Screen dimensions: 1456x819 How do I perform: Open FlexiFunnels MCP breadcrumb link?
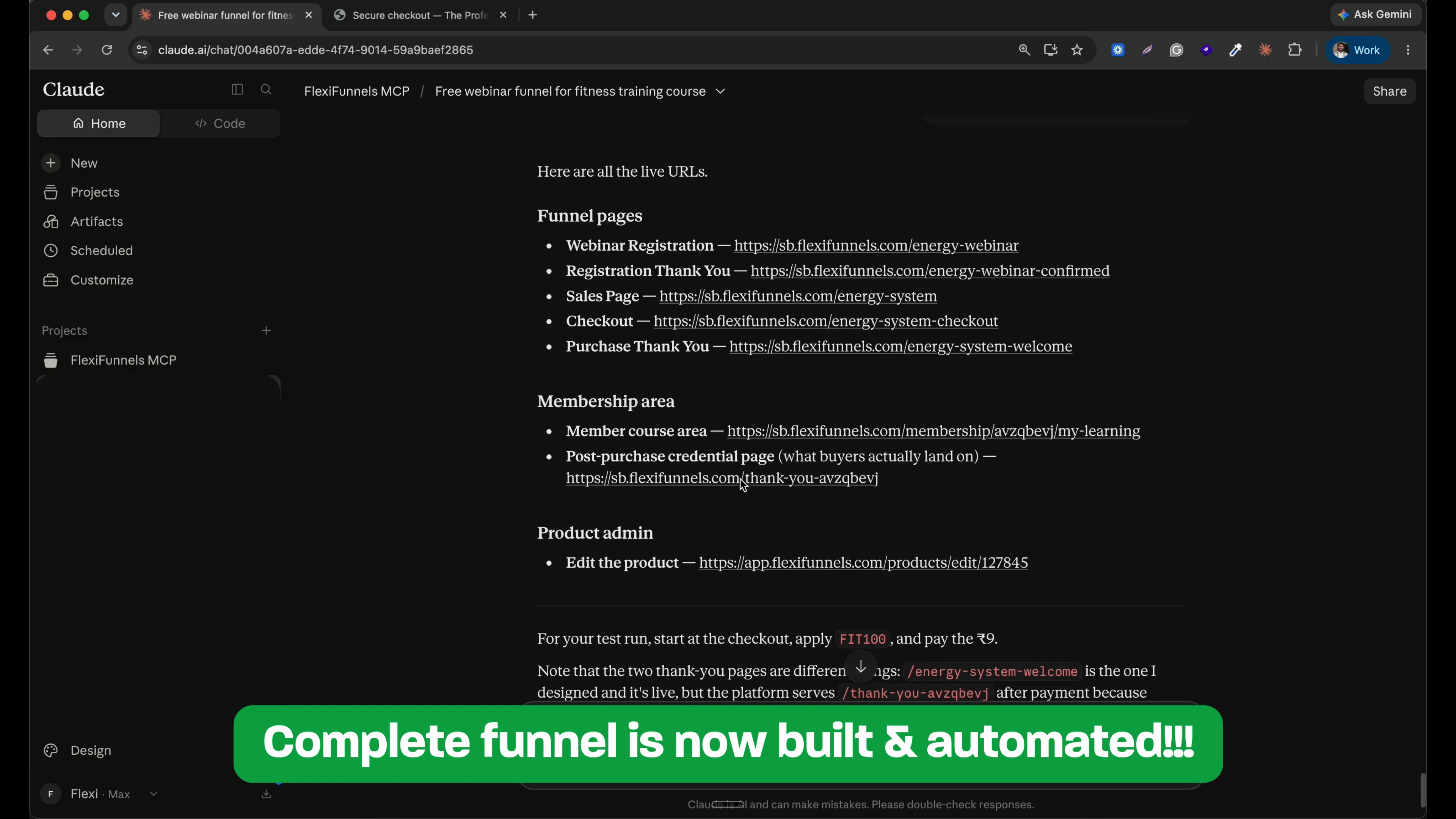click(x=357, y=91)
